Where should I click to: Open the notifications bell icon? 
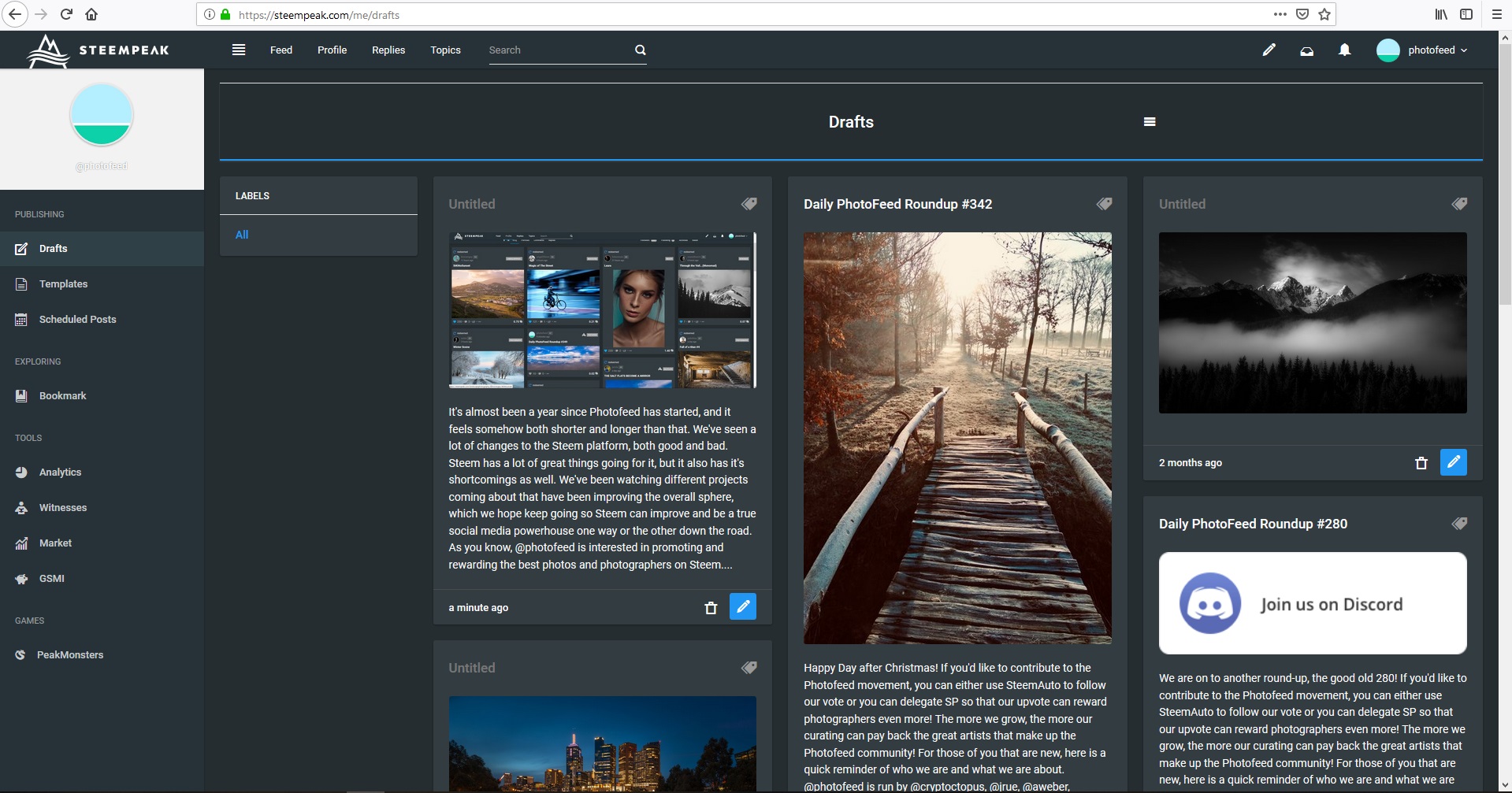[1344, 50]
